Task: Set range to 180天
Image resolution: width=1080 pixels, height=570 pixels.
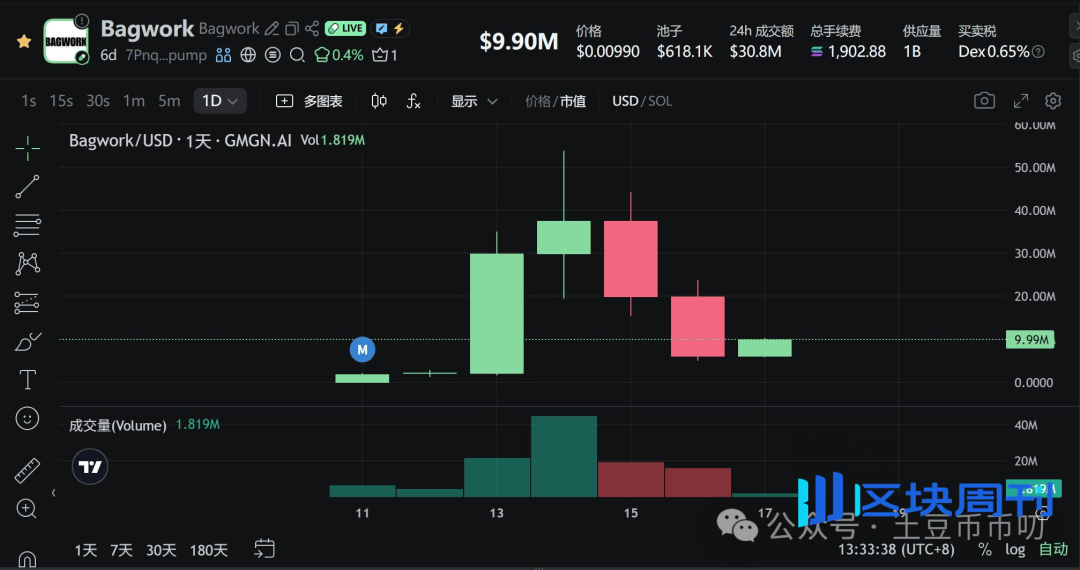Action: click(x=209, y=550)
